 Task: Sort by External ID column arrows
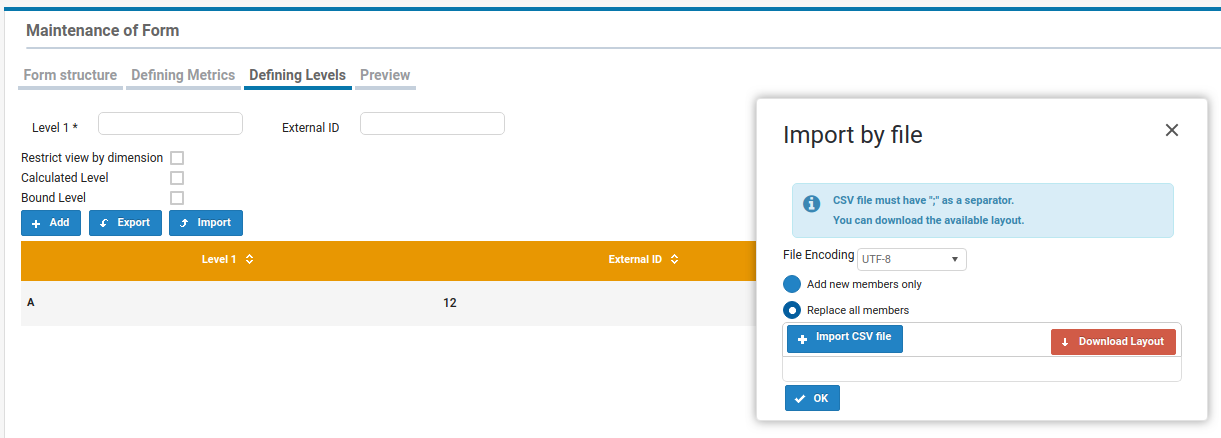coord(675,260)
